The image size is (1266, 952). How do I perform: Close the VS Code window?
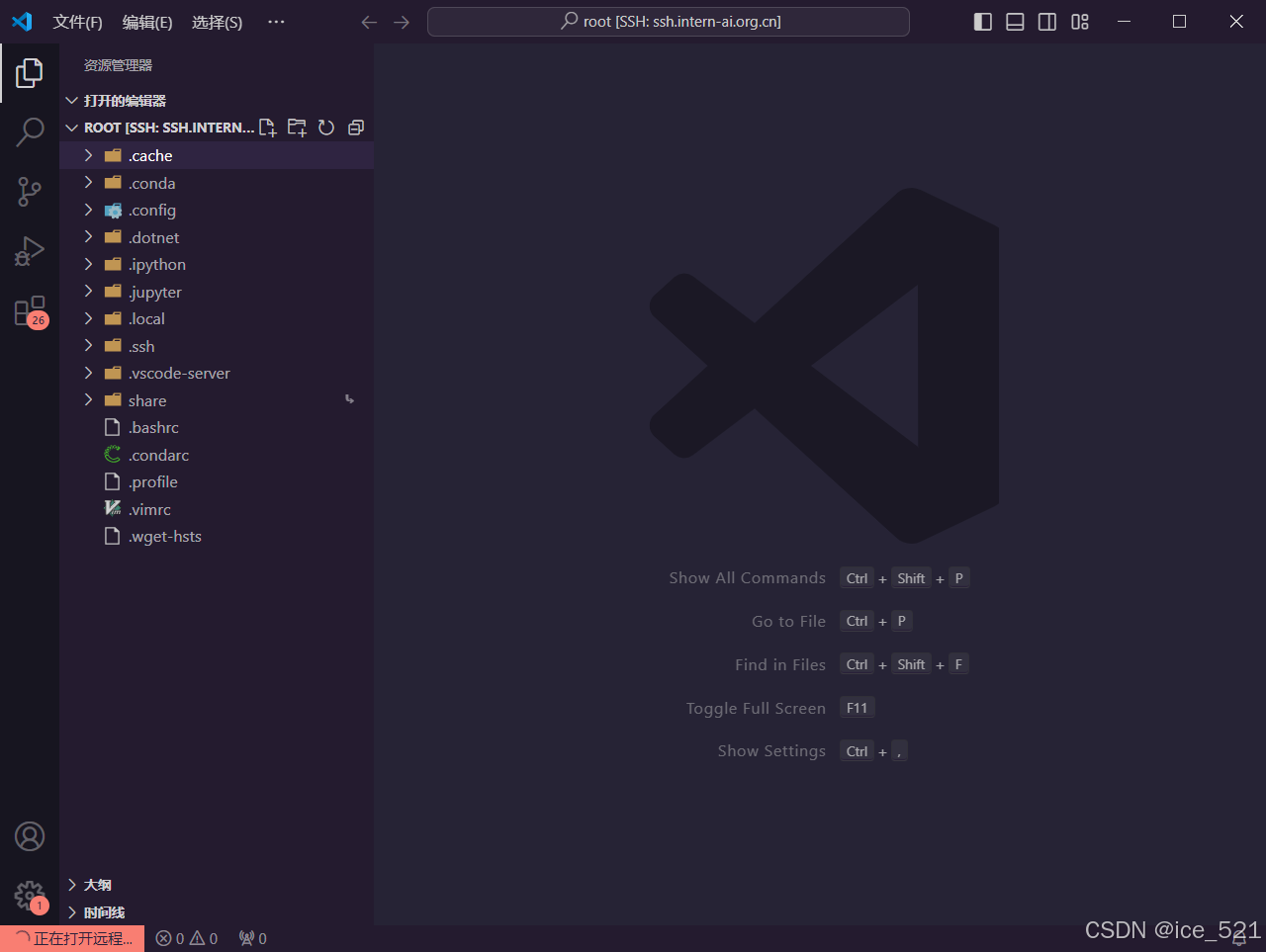[1236, 22]
